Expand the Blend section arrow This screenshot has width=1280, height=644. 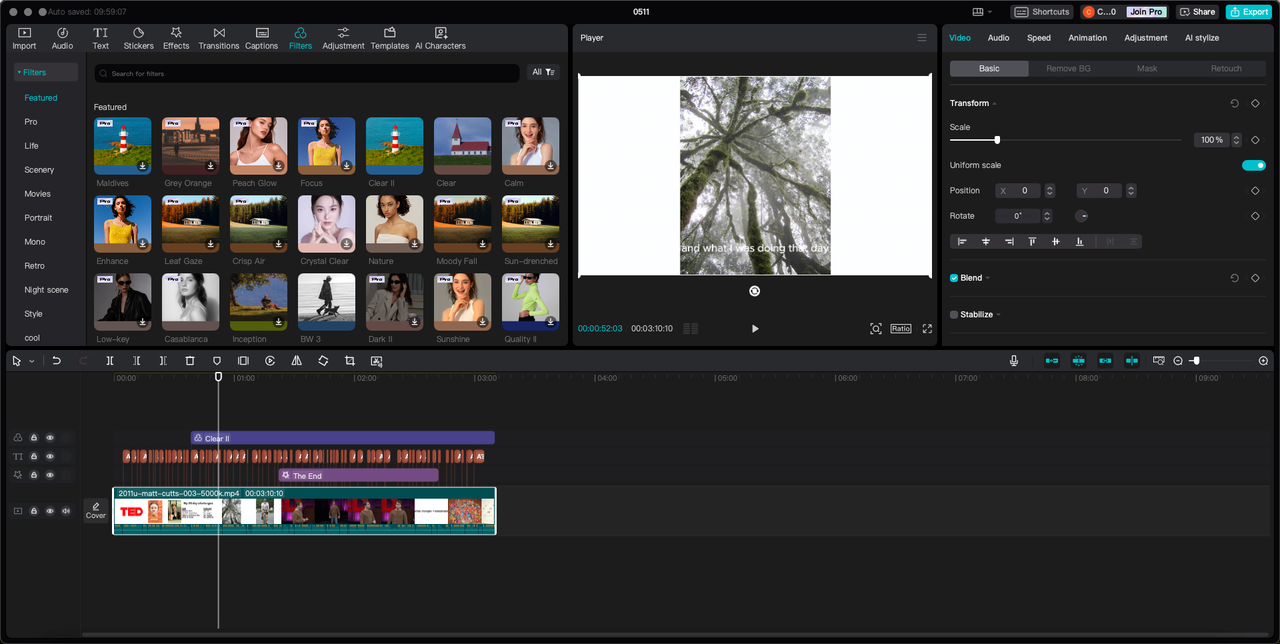pyautogui.click(x=988, y=278)
